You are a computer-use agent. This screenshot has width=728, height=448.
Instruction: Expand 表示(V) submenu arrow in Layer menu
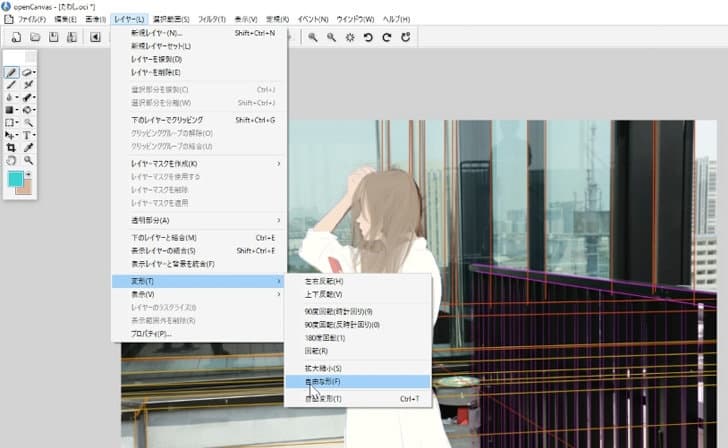point(279,294)
